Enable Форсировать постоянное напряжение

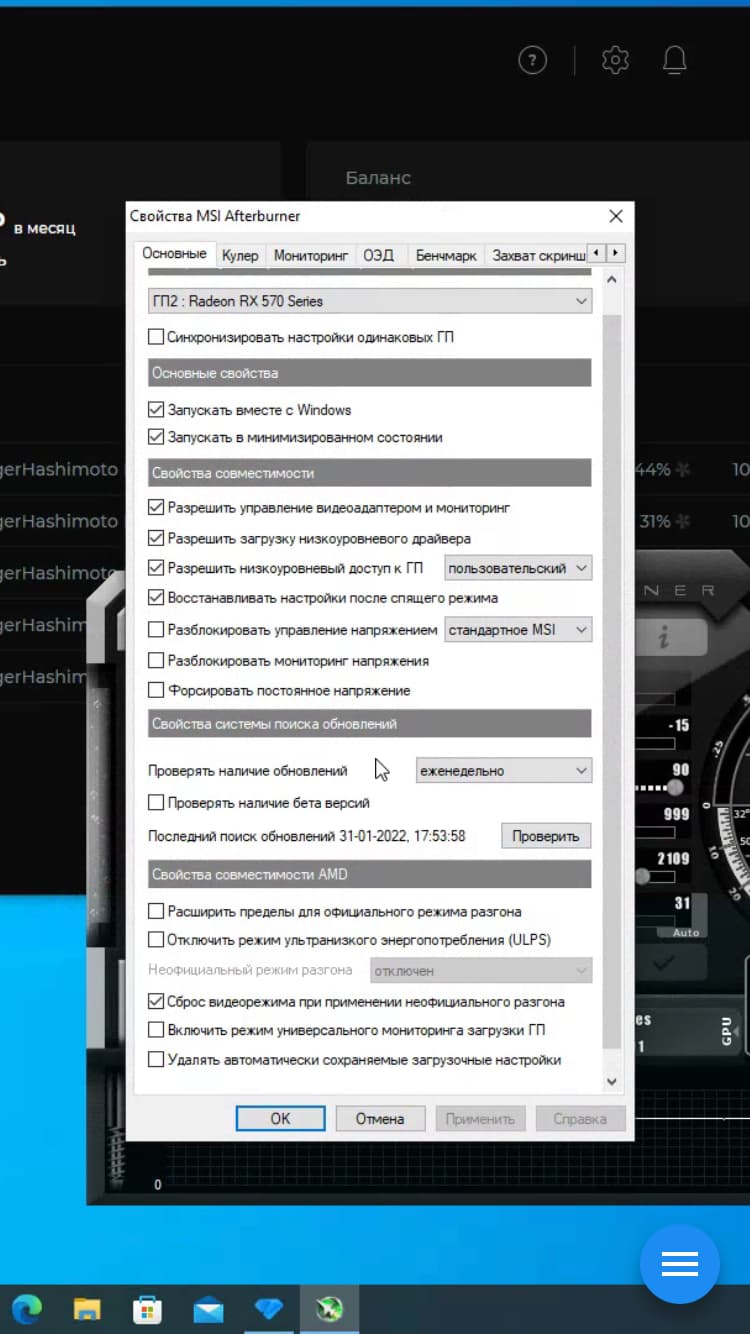point(156,690)
